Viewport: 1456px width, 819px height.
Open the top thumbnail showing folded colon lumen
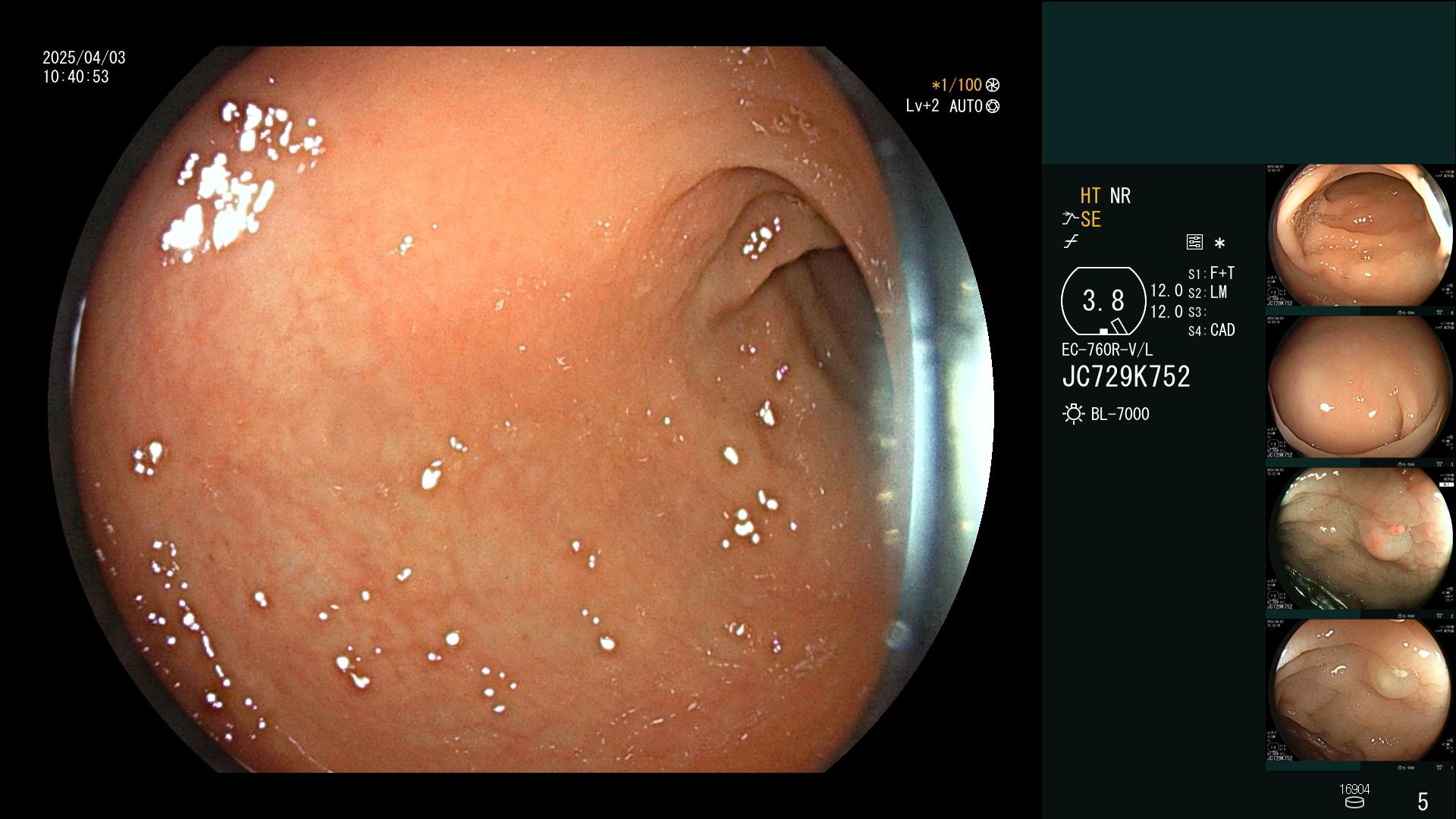(x=1360, y=240)
